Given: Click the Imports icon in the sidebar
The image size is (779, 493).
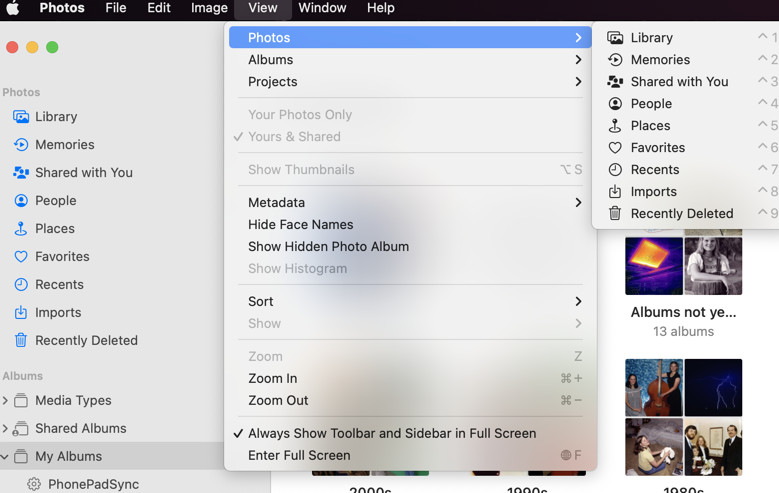Looking at the screenshot, I should (21, 312).
